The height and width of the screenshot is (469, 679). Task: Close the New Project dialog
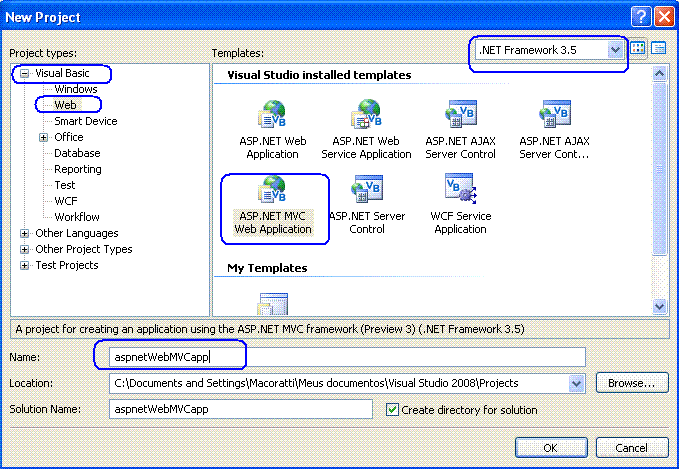664,17
